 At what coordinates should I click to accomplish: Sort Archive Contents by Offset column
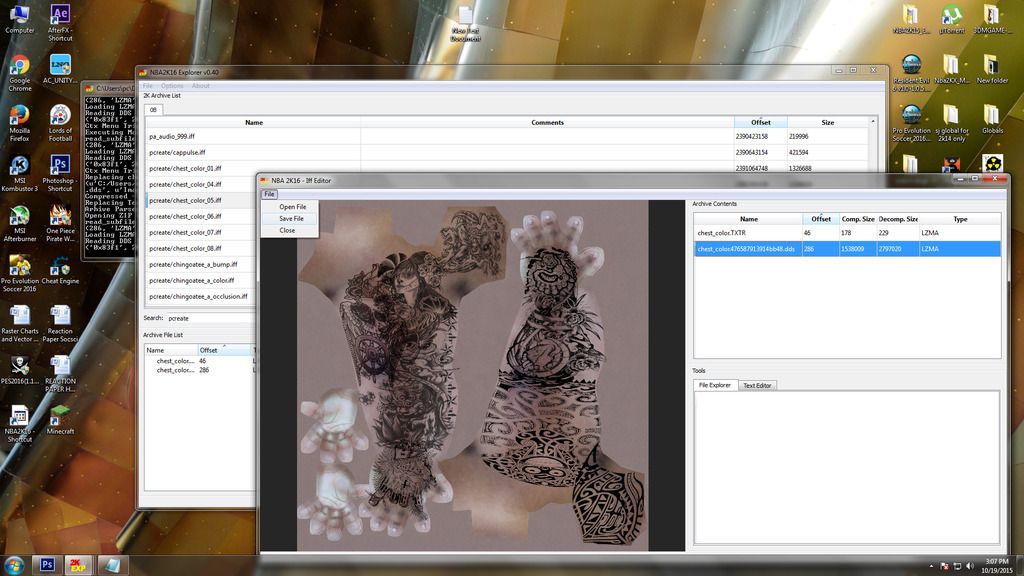click(821, 219)
